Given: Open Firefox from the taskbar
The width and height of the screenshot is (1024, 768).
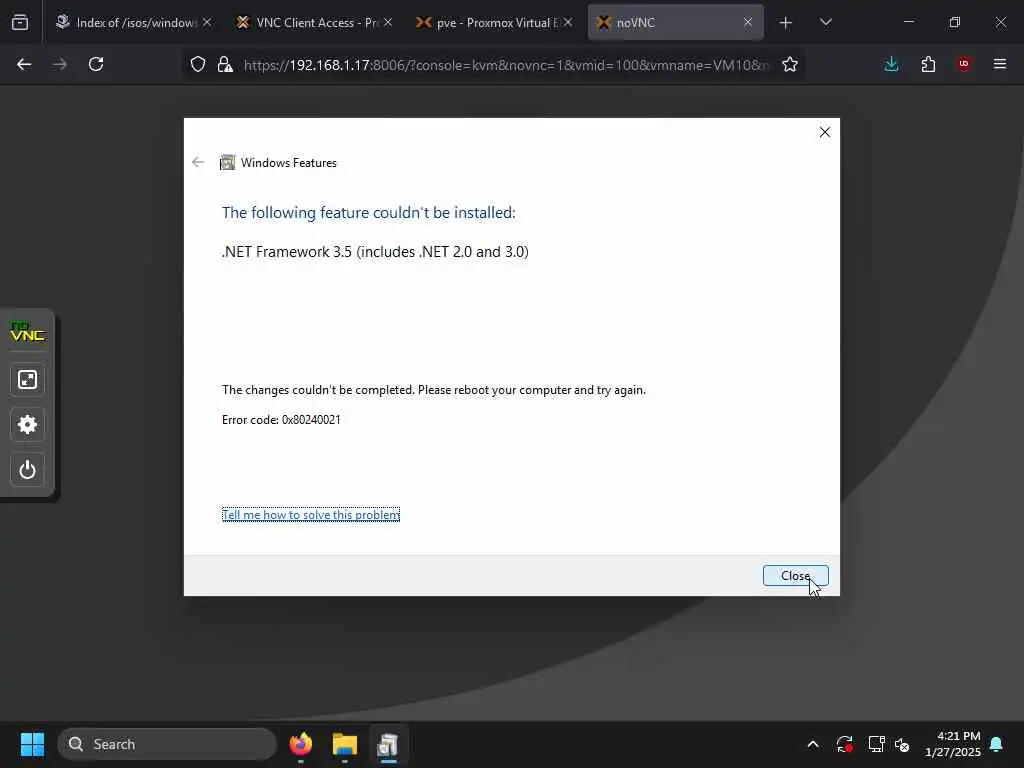Looking at the screenshot, I should [x=300, y=744].
